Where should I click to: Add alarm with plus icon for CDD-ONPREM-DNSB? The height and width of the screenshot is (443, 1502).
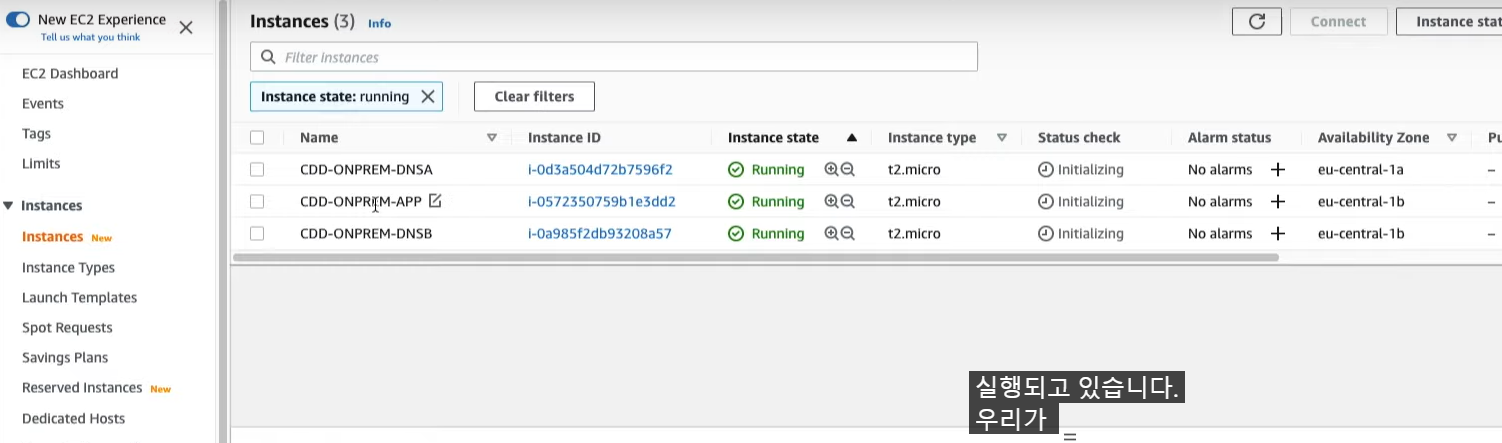tap(1278, 234)
